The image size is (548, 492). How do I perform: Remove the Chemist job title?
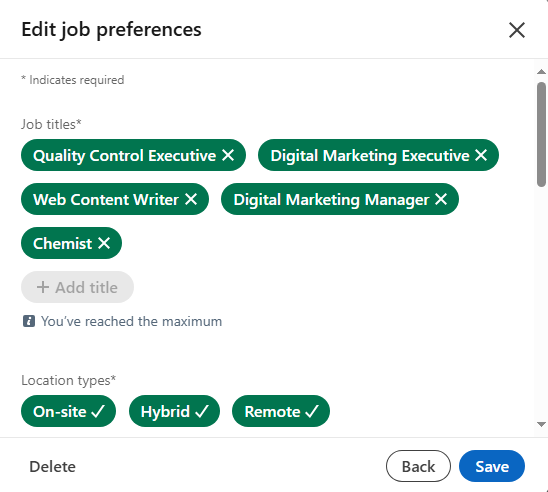click(104, 243)
